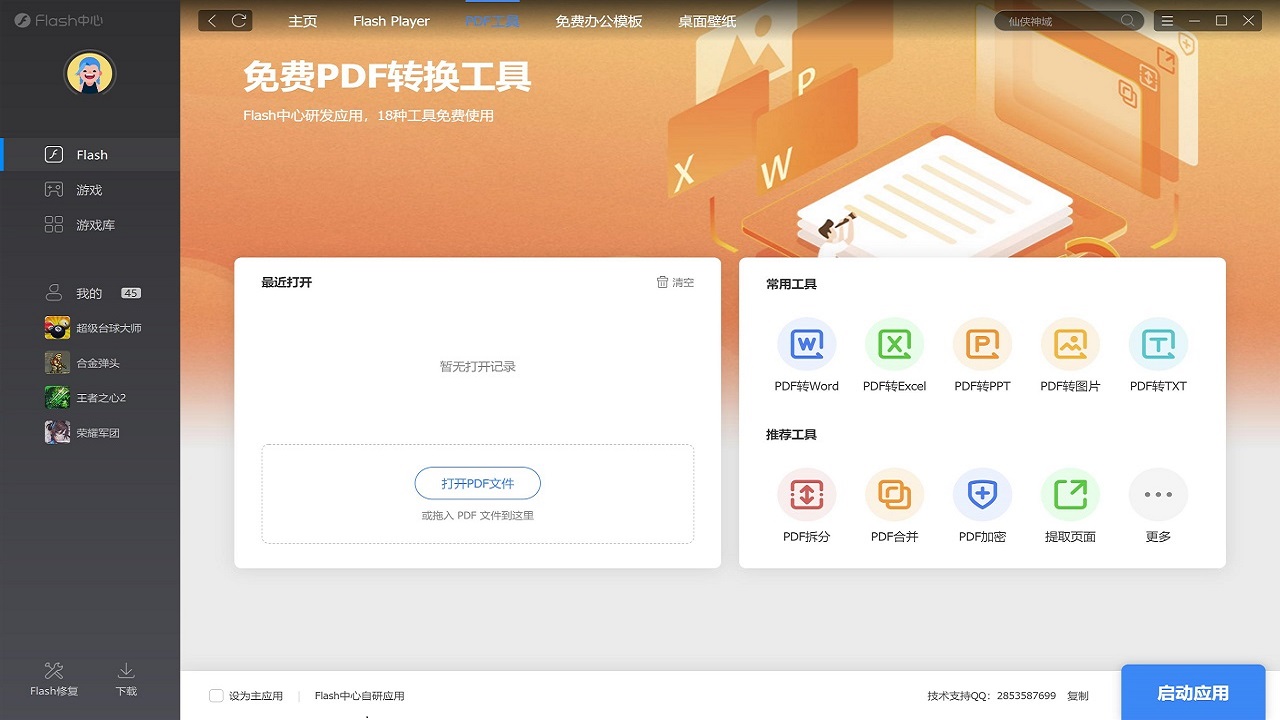Click the 打开PDF文件 button
1280x720 pixels.
click(477, 483)
